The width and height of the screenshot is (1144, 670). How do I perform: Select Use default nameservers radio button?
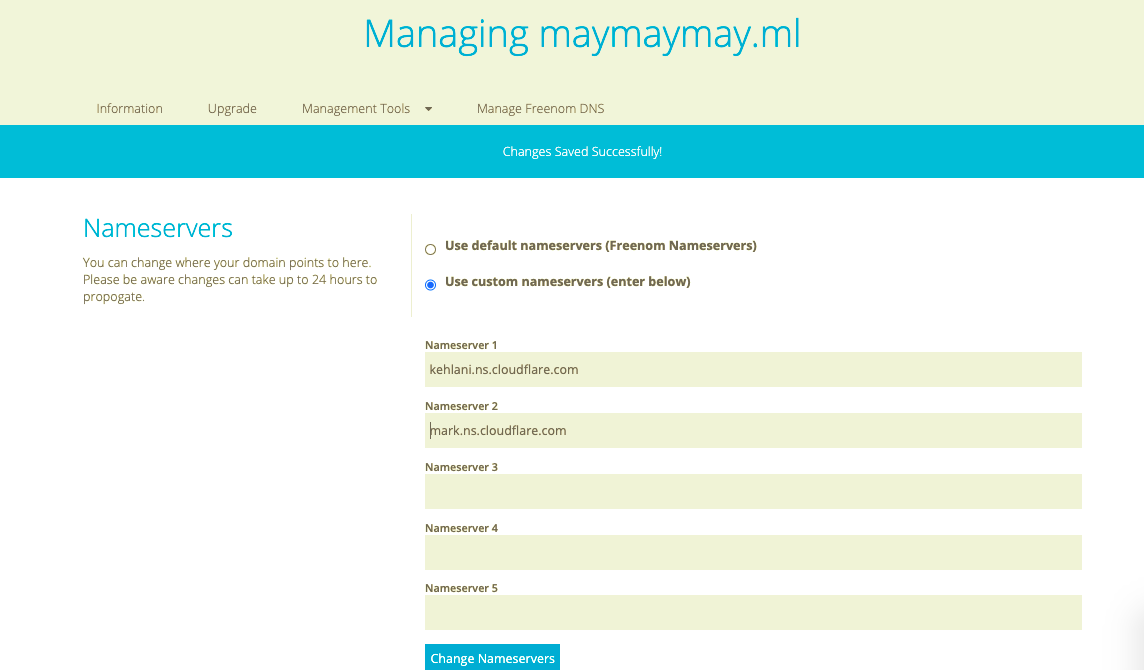pos(430,250)
